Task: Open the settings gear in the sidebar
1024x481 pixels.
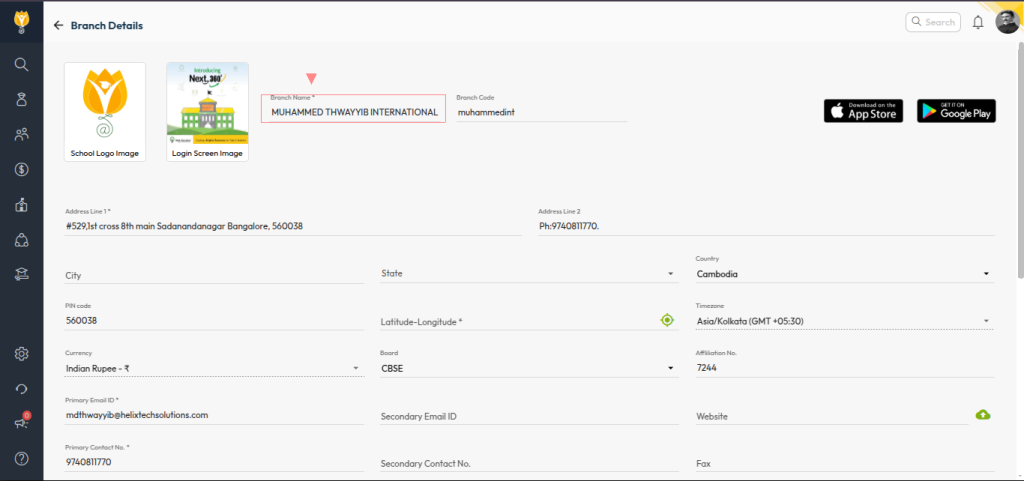Action: tap(21, 354)
